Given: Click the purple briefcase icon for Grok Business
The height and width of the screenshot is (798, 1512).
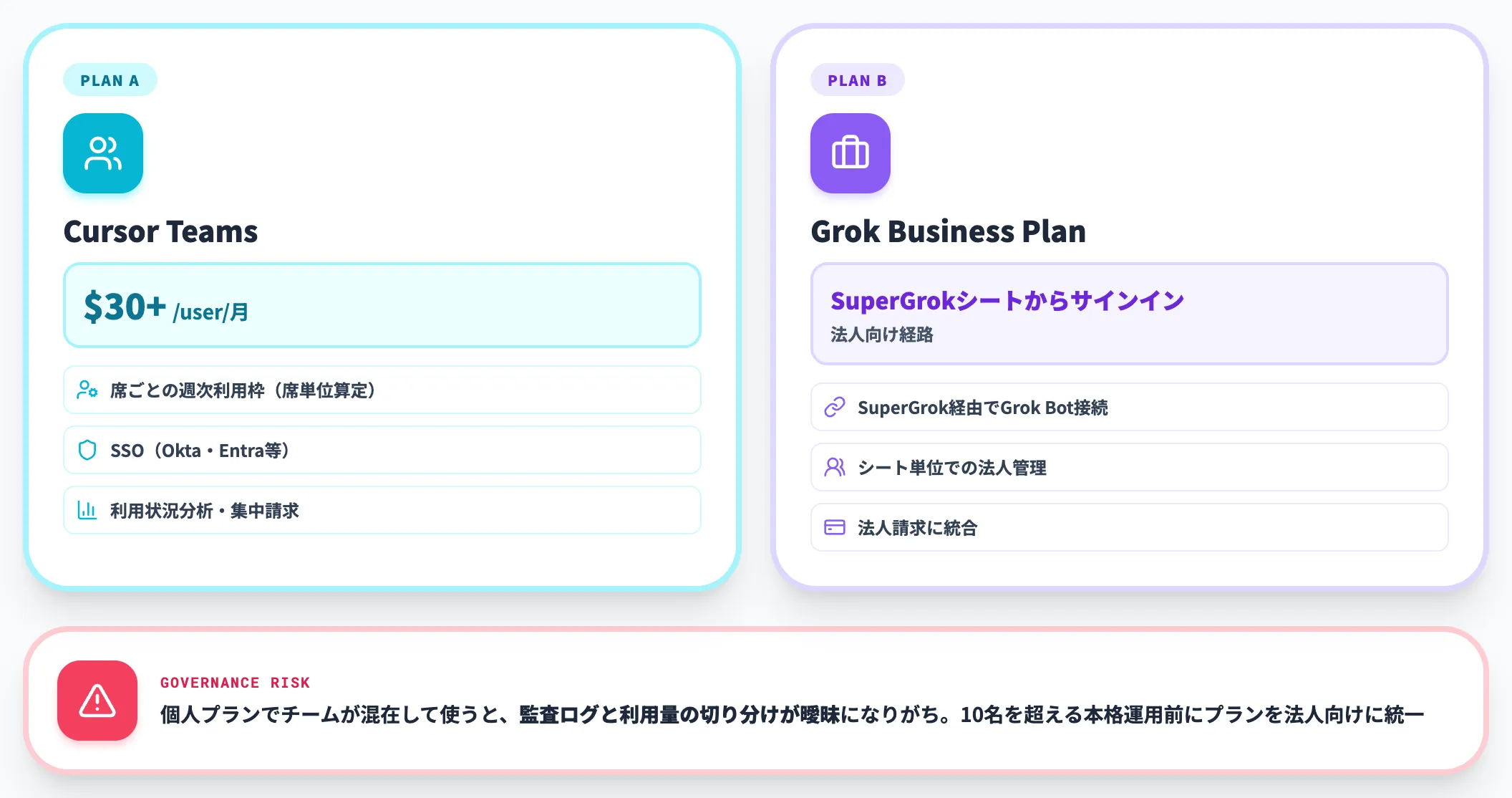Looking at the screenshot, I should tap(850, 153).
